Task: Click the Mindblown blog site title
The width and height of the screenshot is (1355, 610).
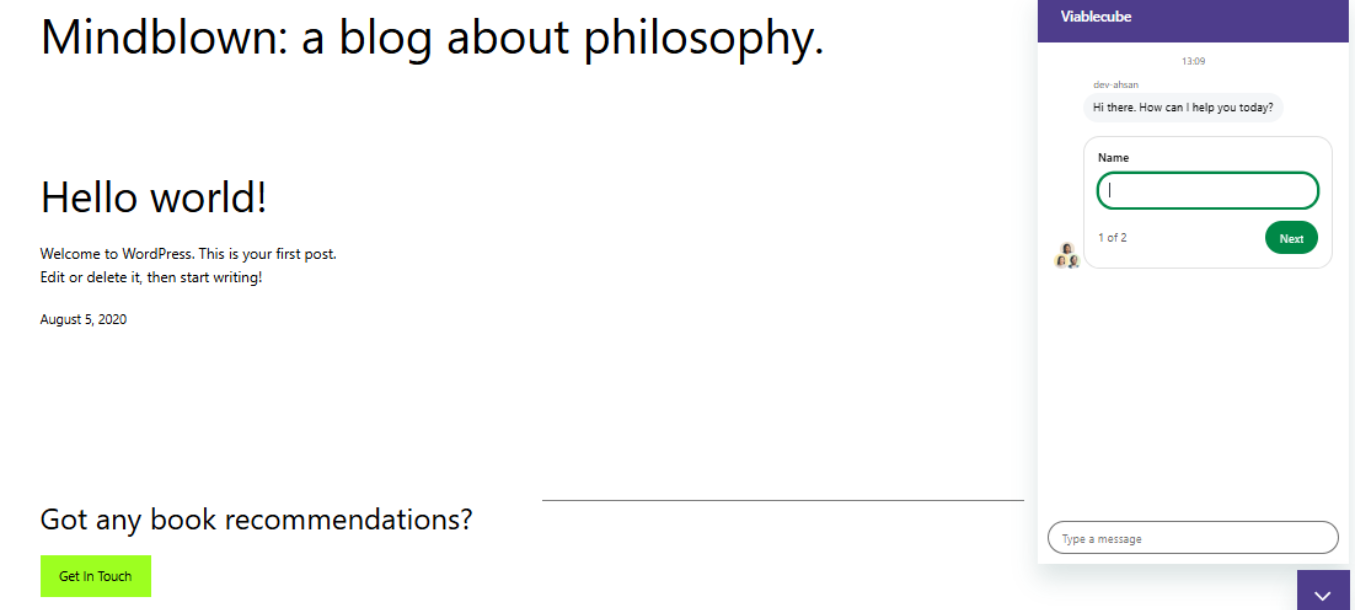Action: [x=432, y=37]
